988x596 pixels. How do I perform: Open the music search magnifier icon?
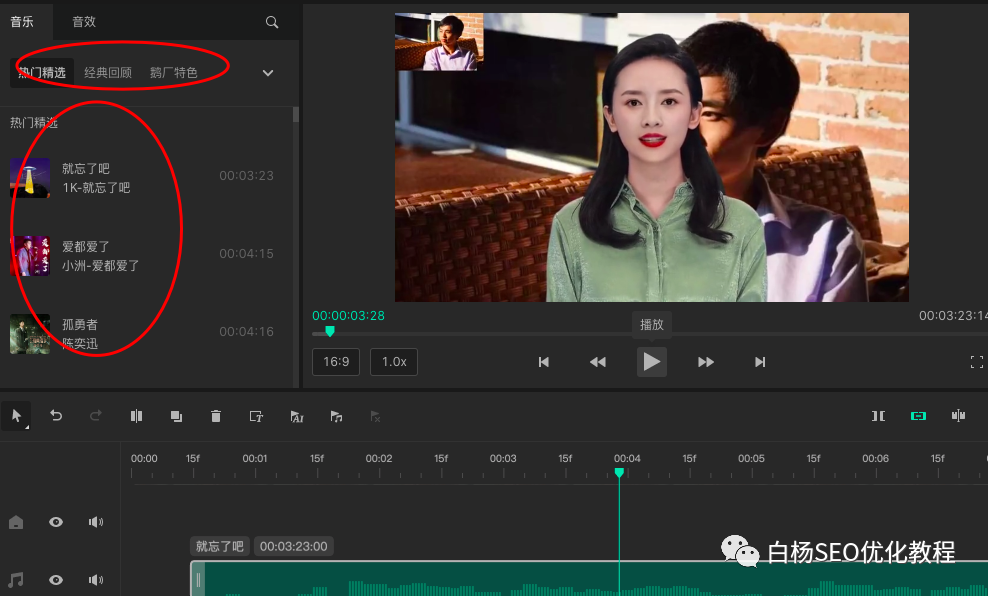[x=272, y=22]
